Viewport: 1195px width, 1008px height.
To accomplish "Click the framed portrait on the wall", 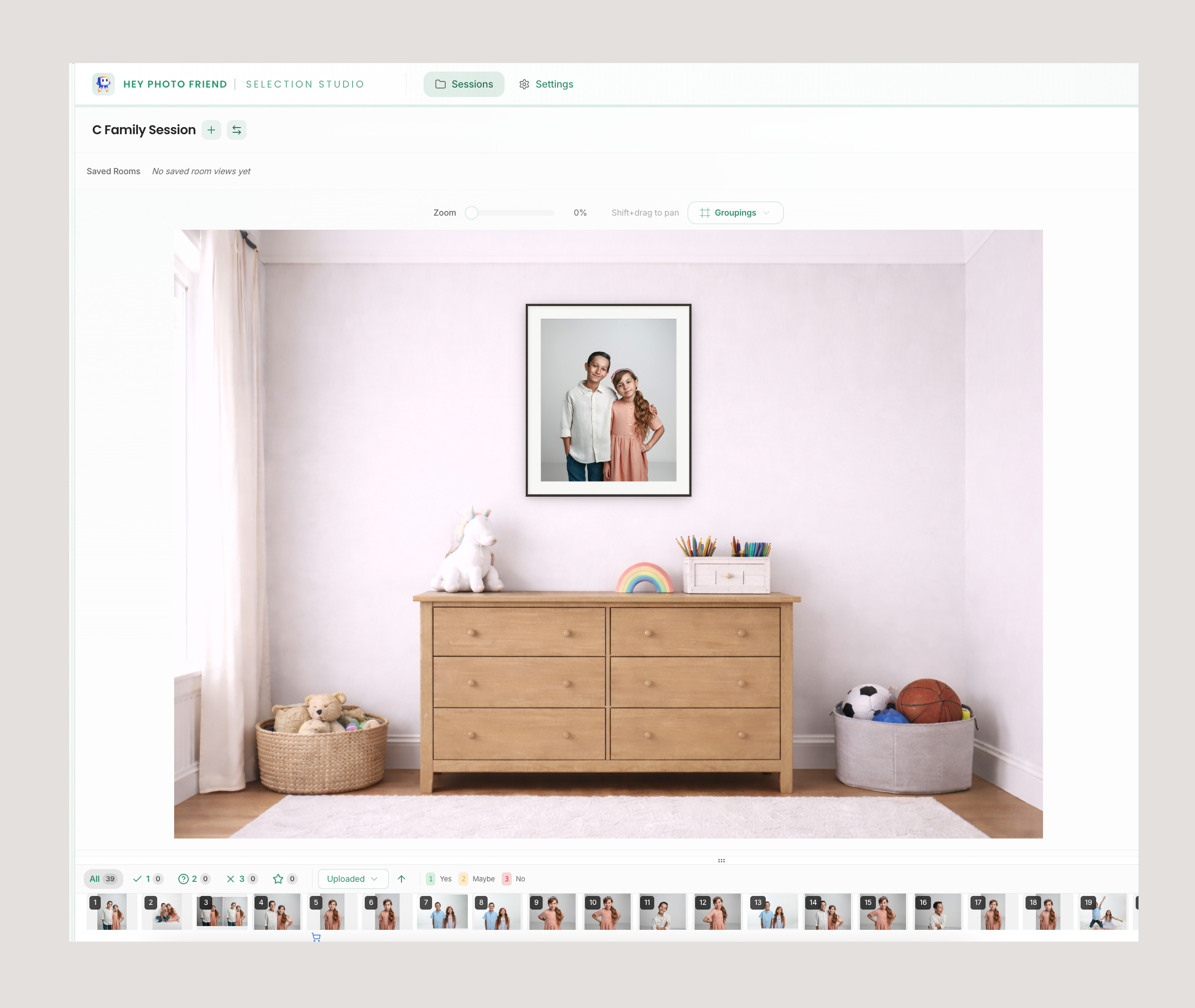I will (608, 400).
